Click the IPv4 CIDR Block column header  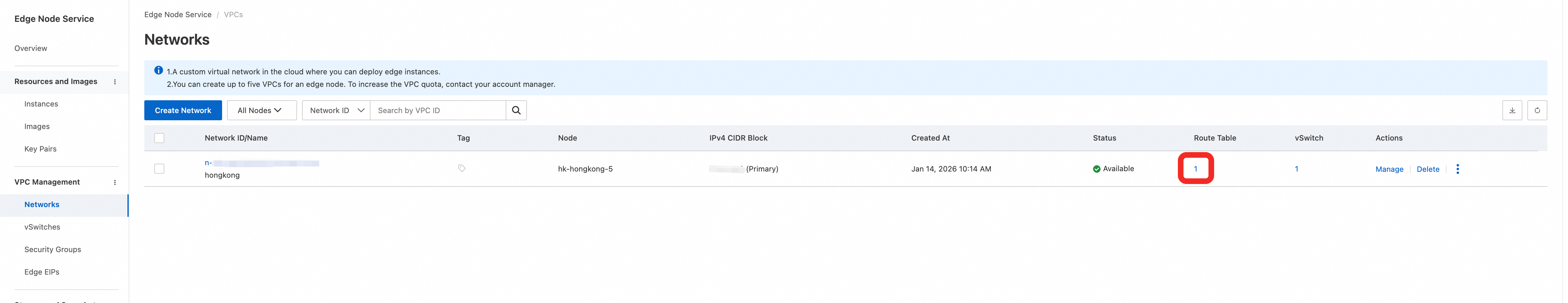tap(738, 138)
